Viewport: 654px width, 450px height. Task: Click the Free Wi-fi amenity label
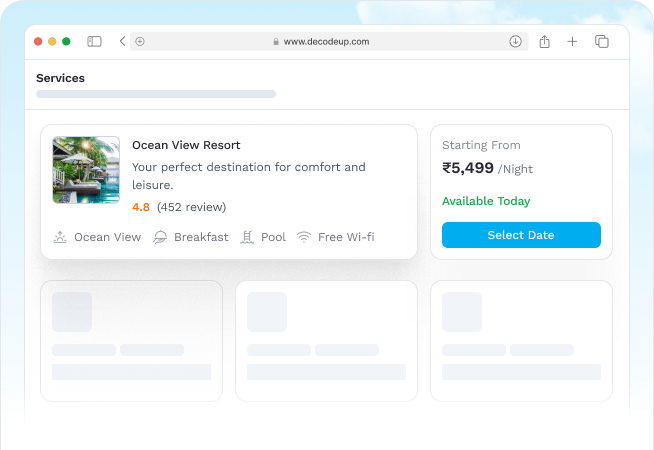click(346, 237)
